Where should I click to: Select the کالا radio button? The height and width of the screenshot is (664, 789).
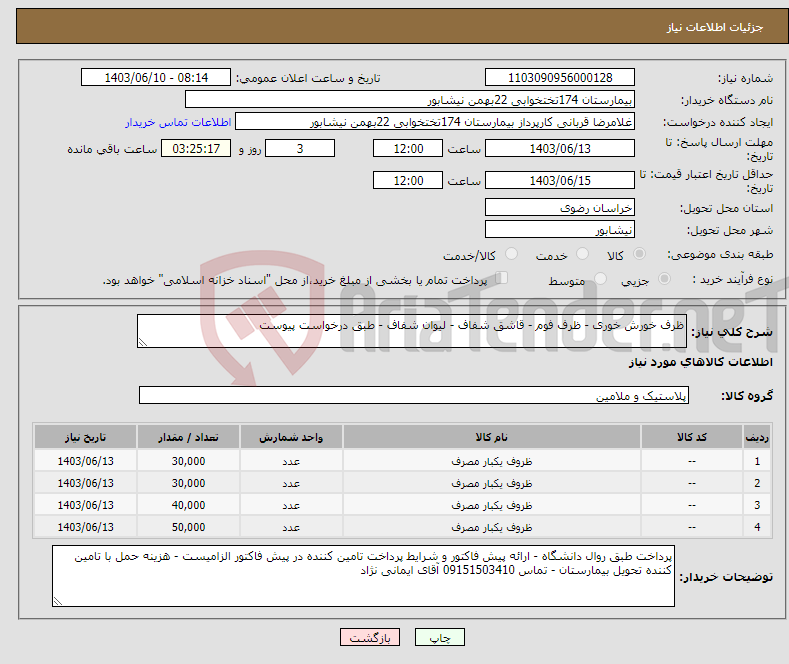pos(639,254)
